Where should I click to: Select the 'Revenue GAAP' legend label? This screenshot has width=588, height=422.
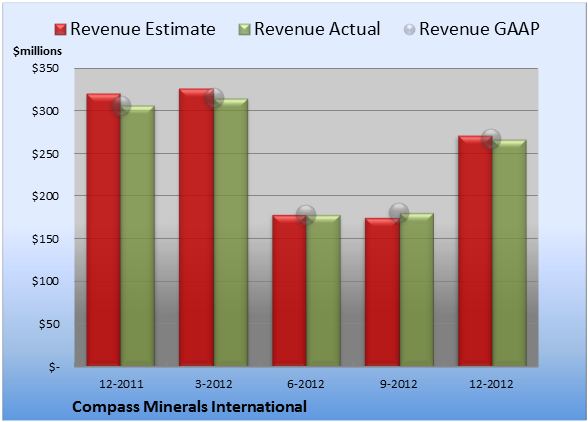pyautogui.click(x=480, y=29)
